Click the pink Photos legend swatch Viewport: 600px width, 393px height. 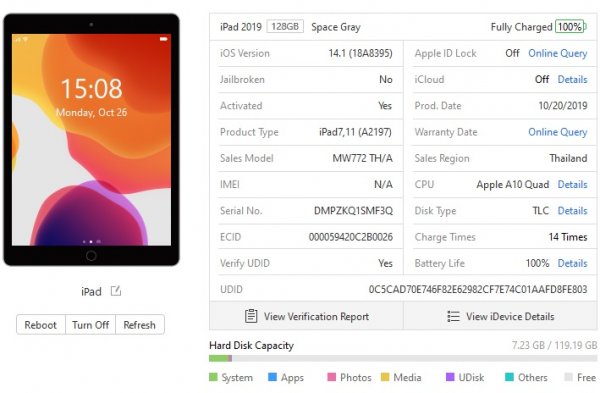click(x=332, y=377)
